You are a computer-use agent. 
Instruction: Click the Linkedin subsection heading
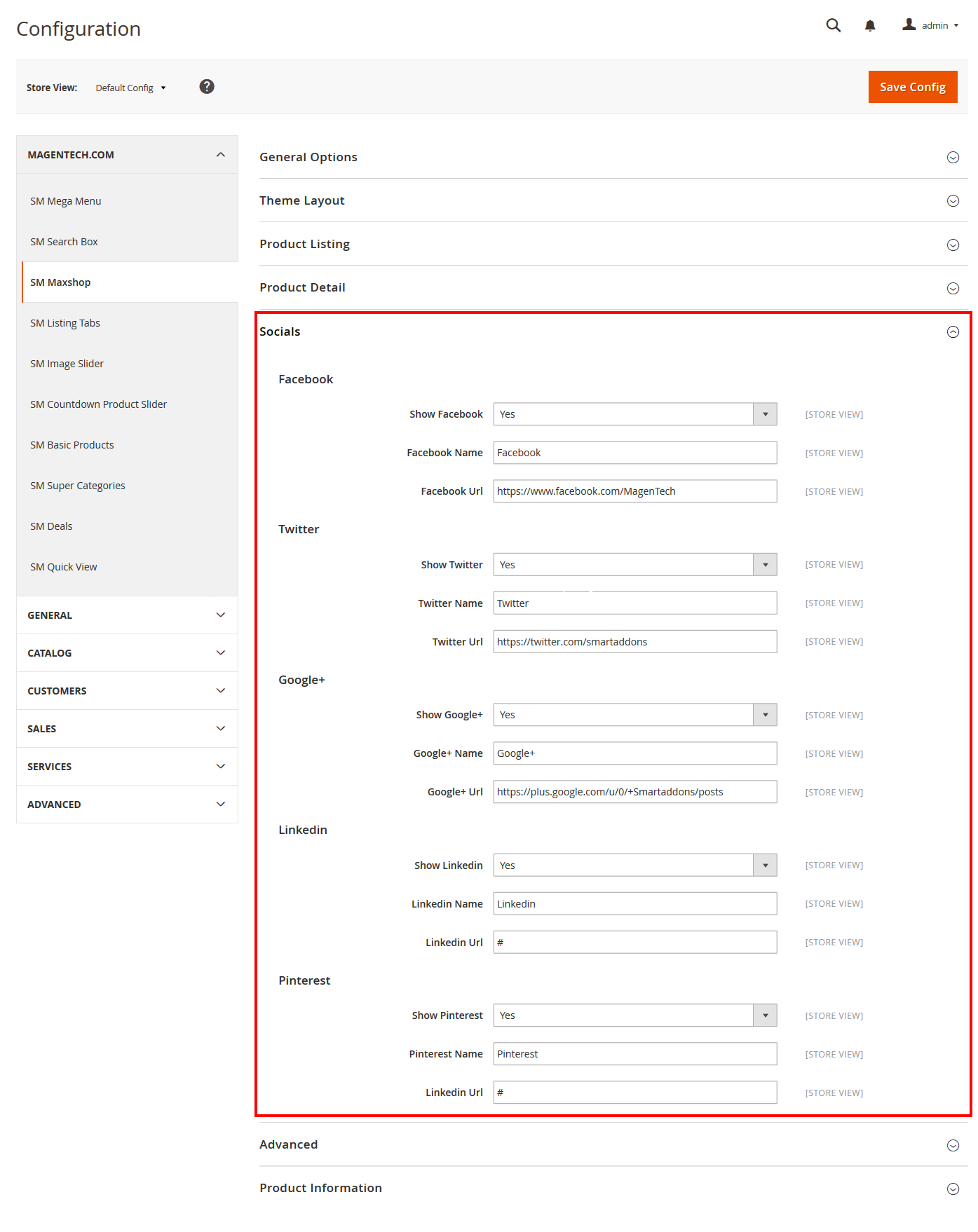(x=303, y=830)
